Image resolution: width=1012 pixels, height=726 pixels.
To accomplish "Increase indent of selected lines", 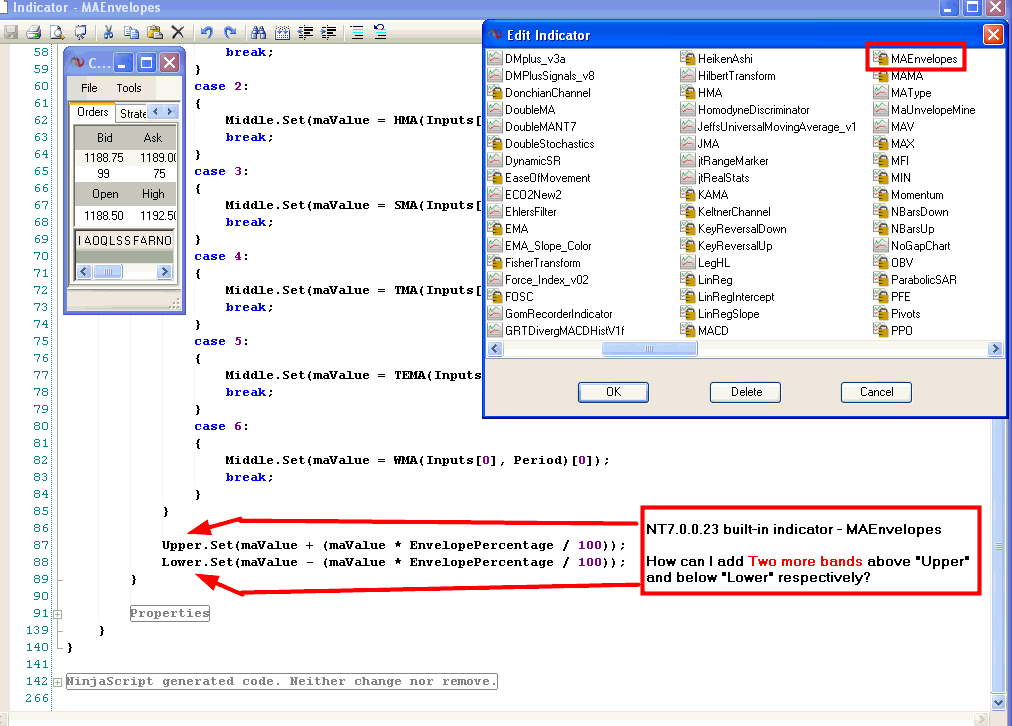I will [329, 32].
